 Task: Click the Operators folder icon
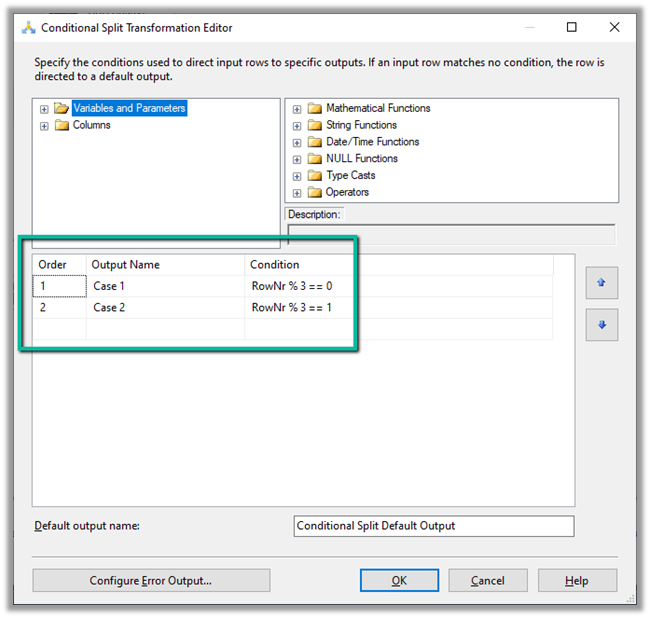click(x=315, y=192)
